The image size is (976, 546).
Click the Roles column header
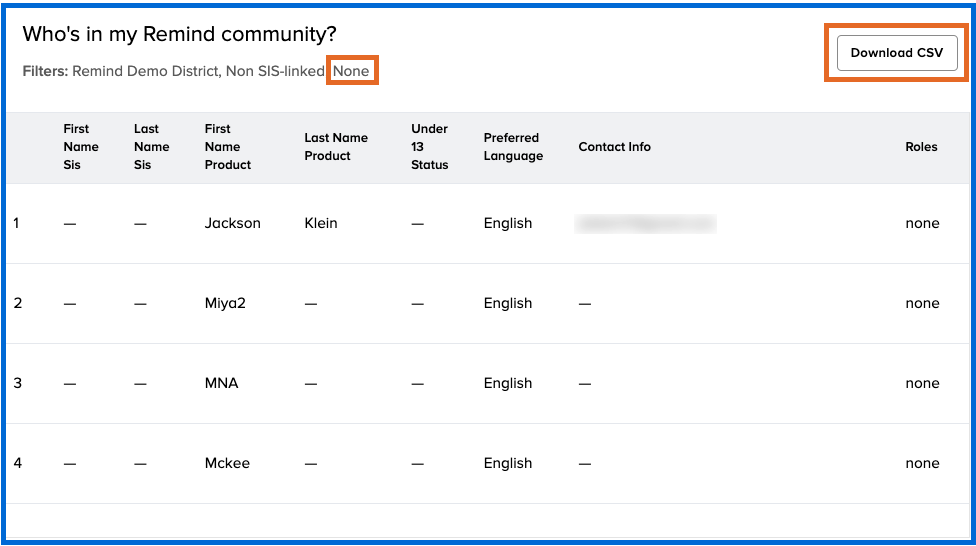tap(921, 147)
